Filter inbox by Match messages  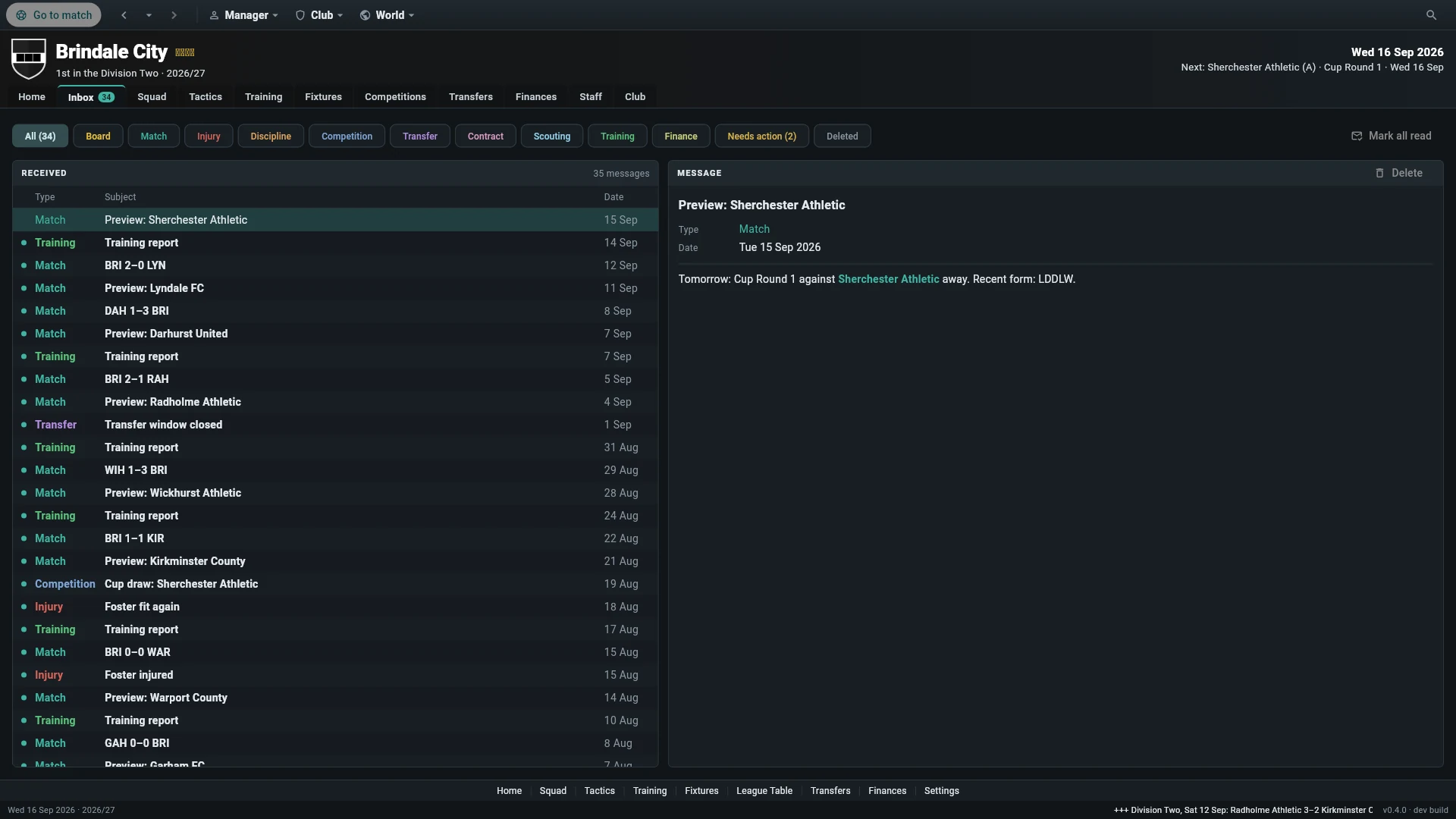tap(153, 136)
